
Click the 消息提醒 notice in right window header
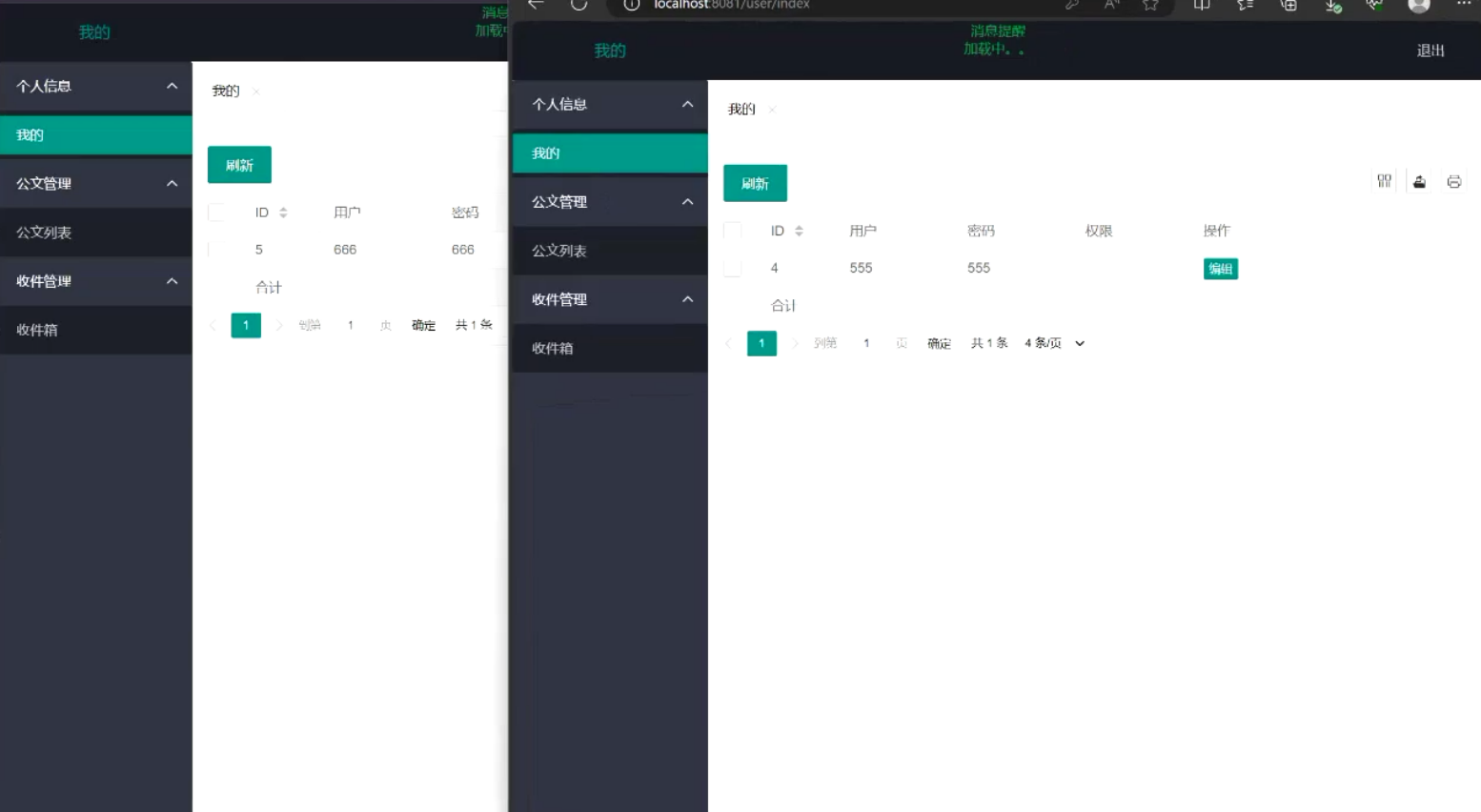998,31
